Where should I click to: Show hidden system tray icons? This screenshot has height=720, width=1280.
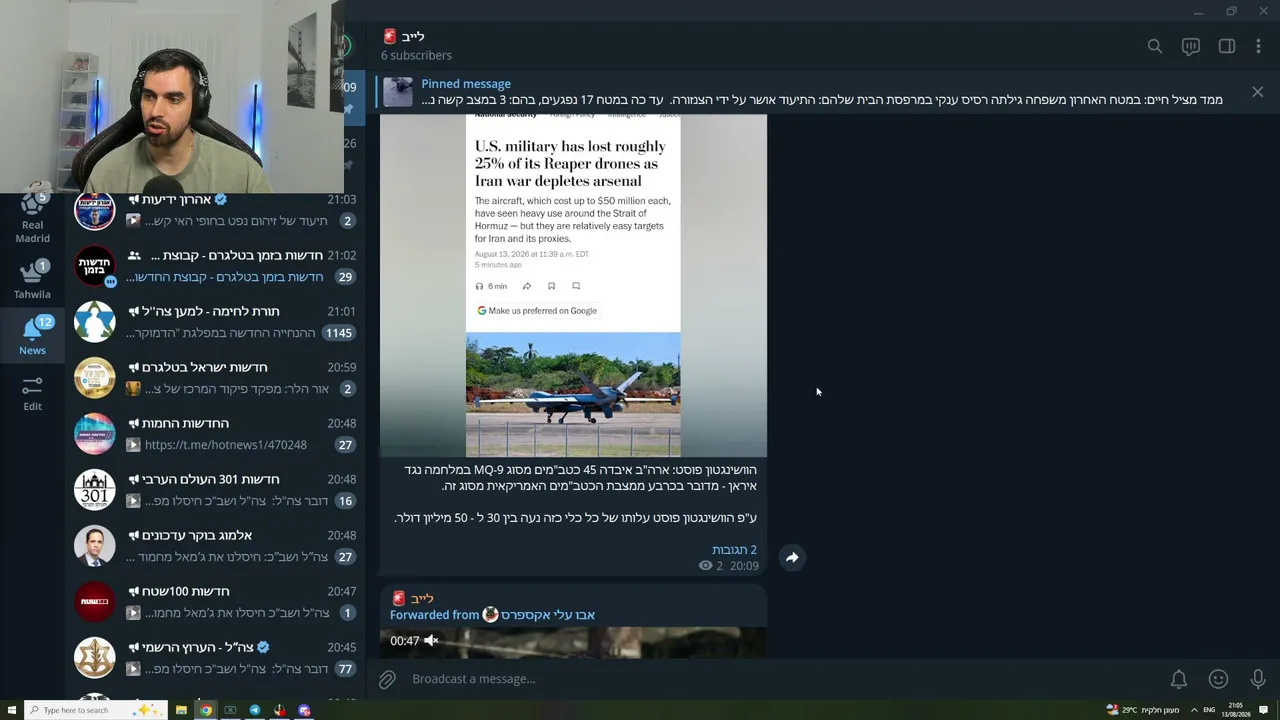point(1193,710)
